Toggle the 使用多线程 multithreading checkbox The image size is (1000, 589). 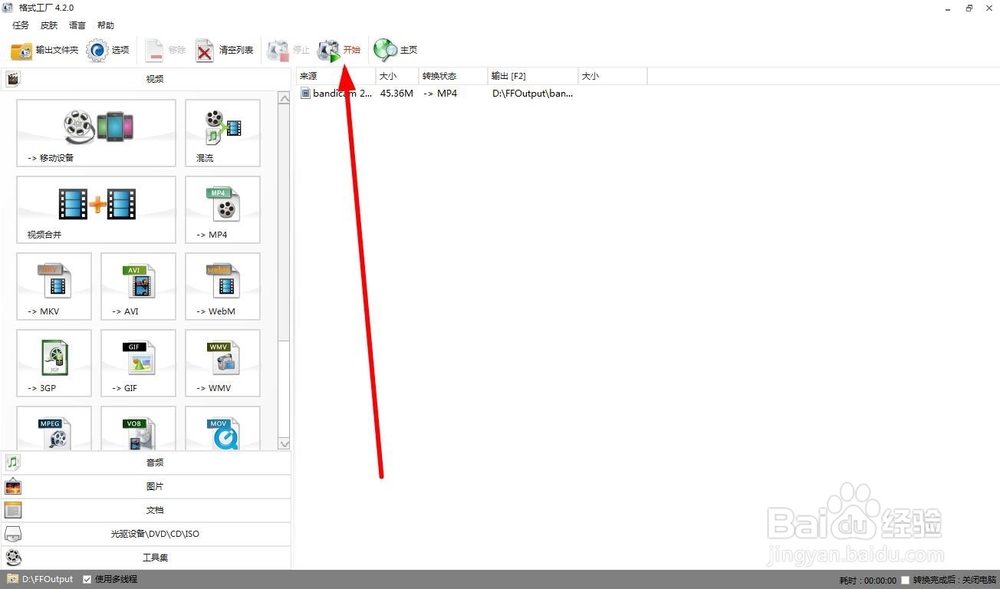click(x=87, y=579)
